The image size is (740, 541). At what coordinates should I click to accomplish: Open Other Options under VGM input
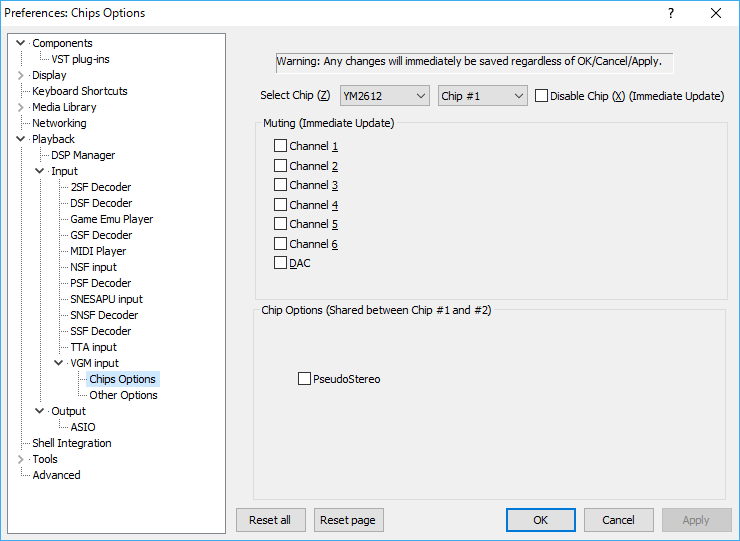pos(123,395)
